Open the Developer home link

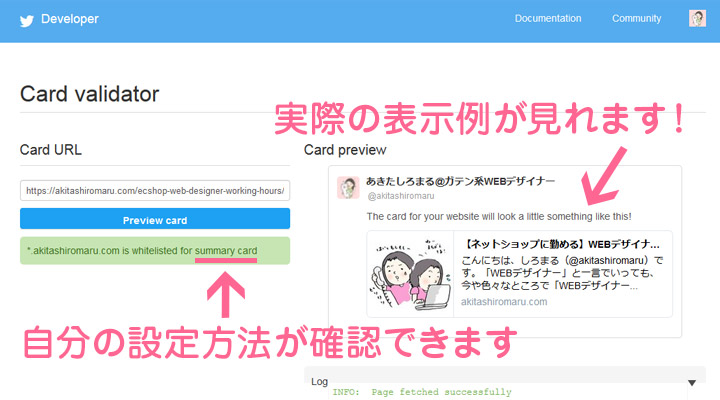[70, 19]
